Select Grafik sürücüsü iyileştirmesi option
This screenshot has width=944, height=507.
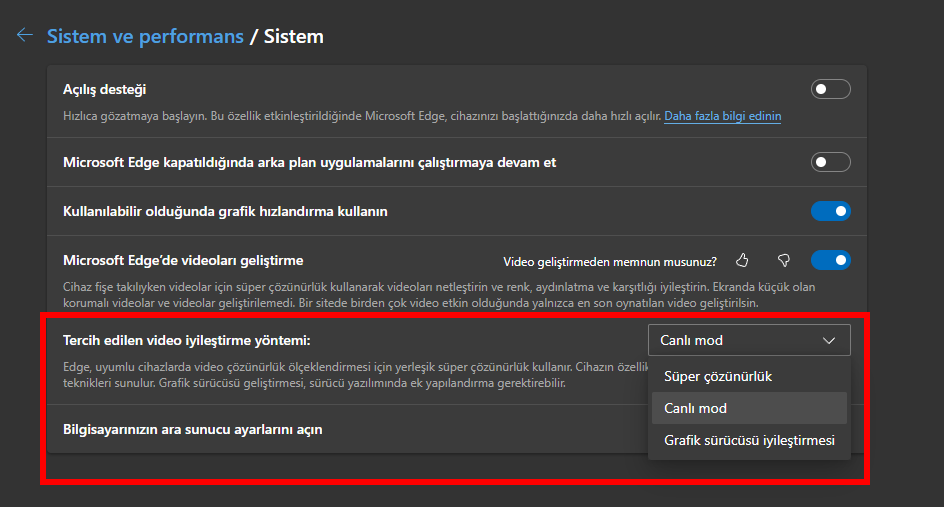click(x=749, y=440)
